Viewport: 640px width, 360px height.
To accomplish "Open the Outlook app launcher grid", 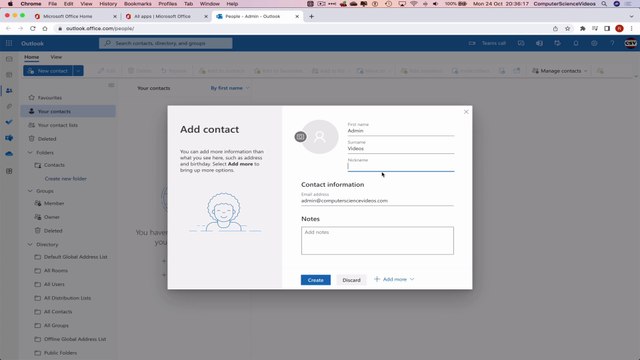I will point(9,43).
